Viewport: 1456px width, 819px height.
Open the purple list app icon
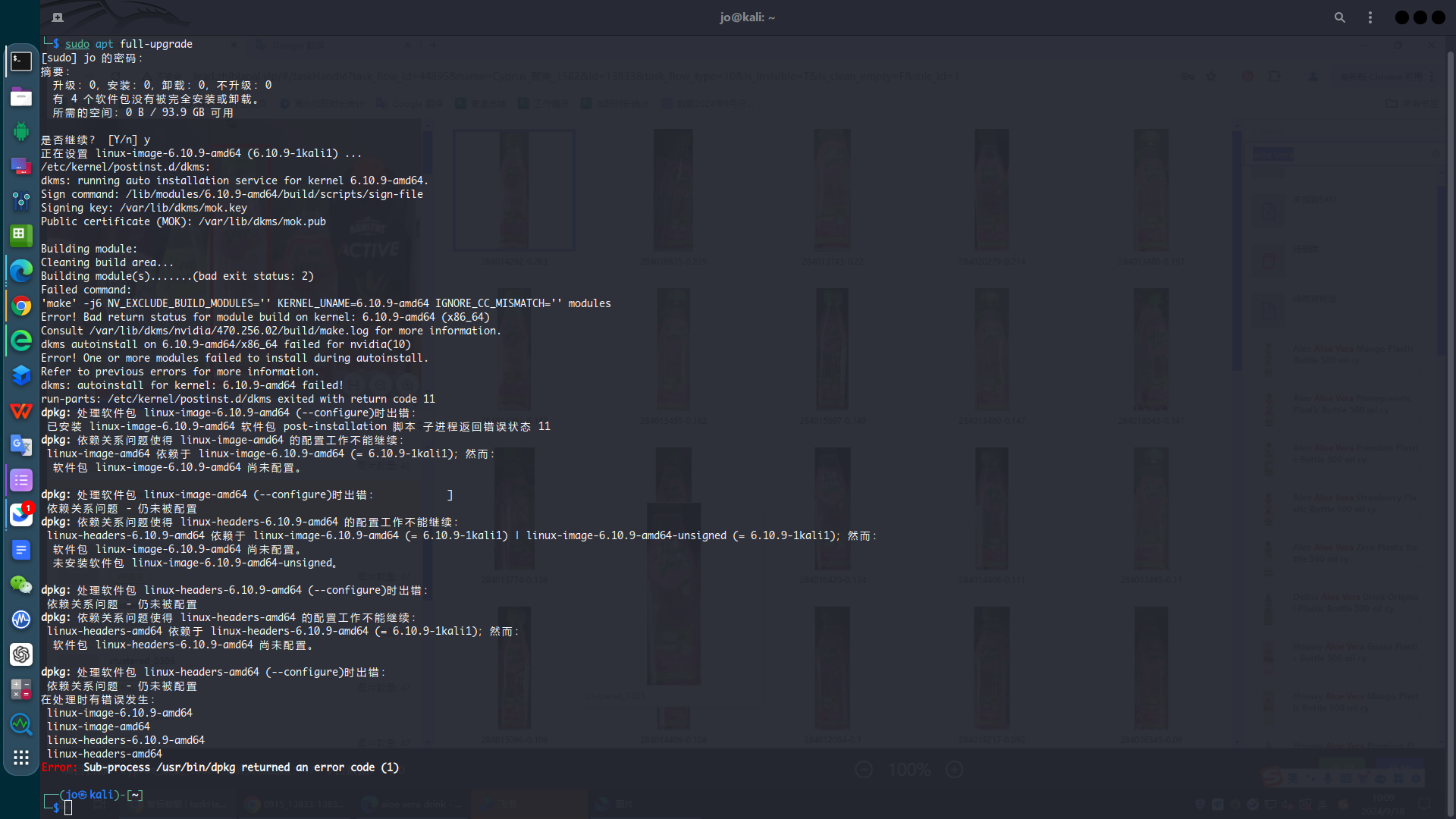20,480
